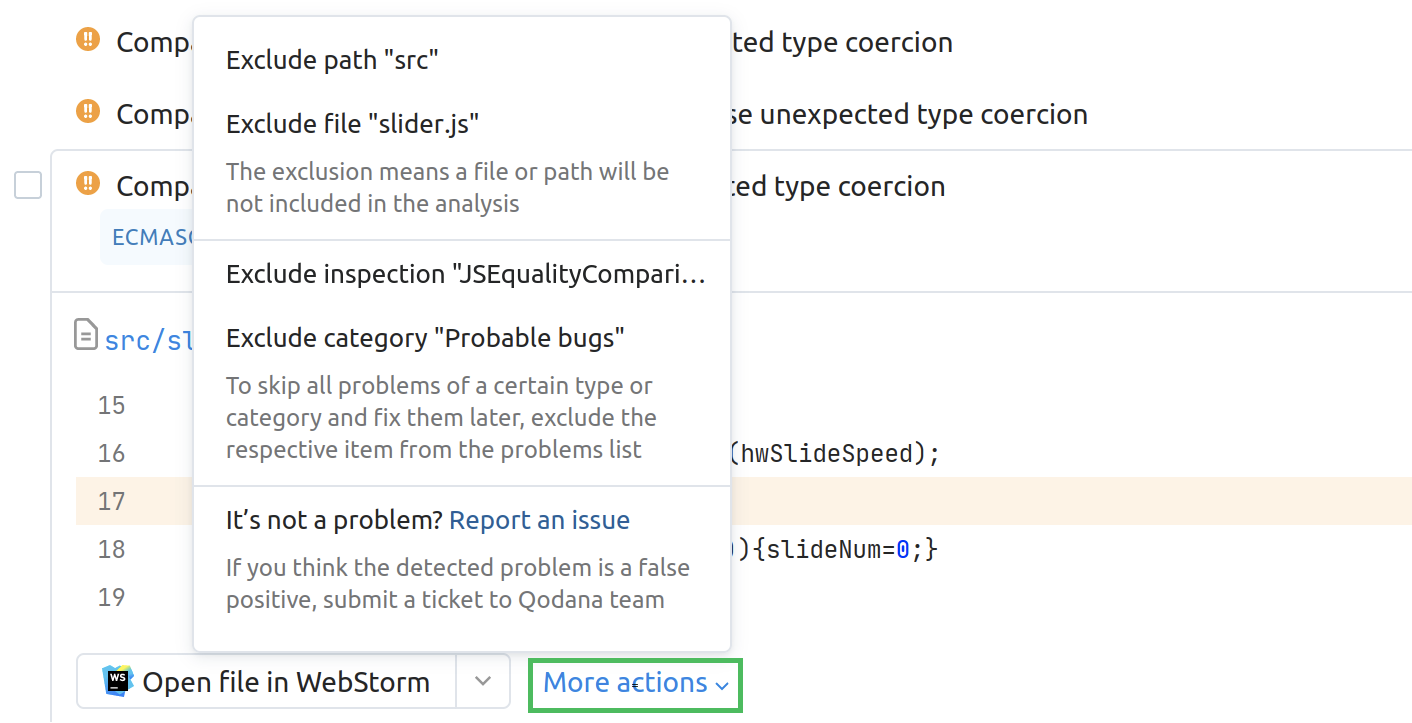1412x723 pixels.
Task: Click the second orange warning icon
Action: 88,113
